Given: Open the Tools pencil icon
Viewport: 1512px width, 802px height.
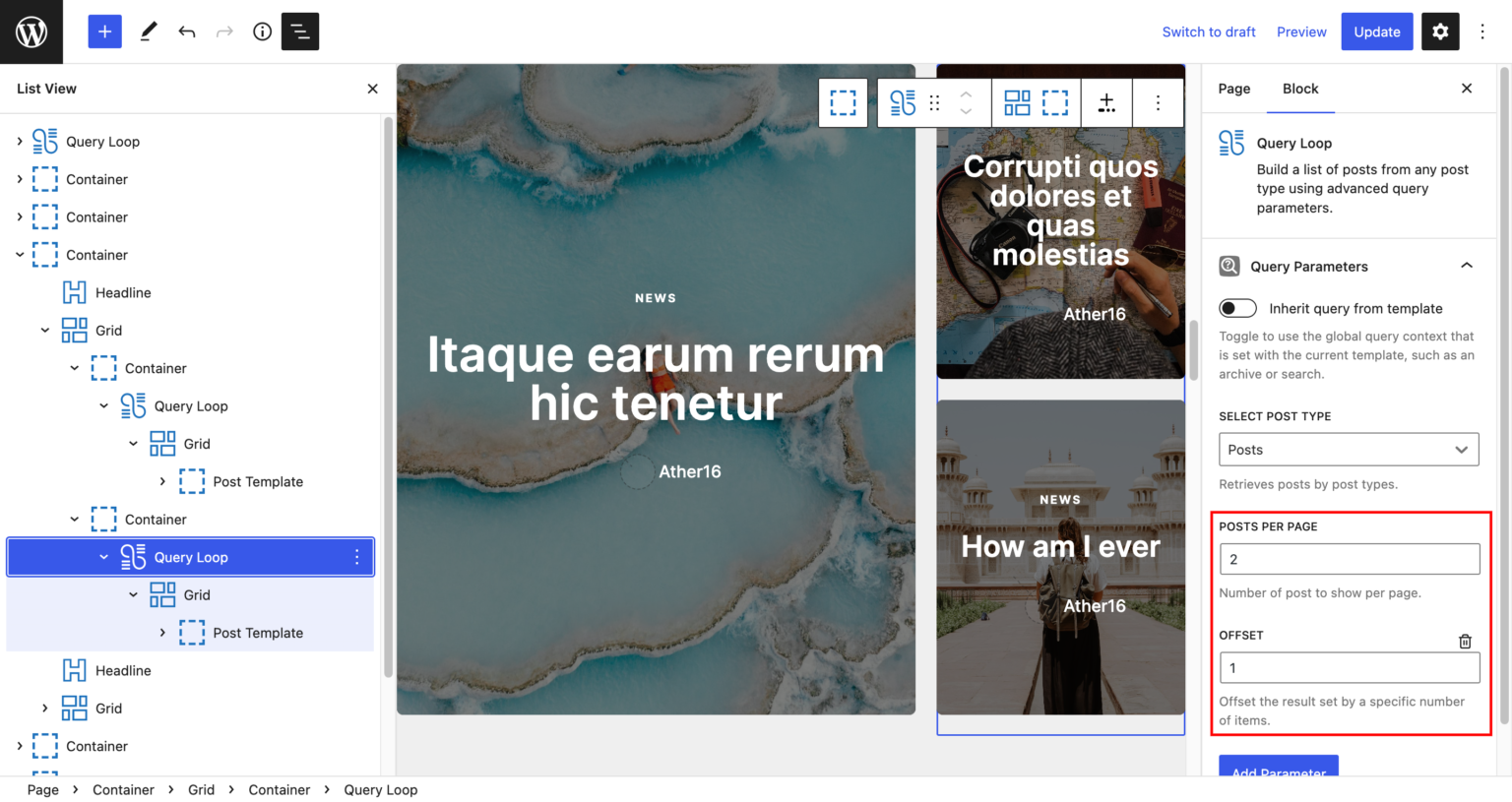Looking at the screenshot, I should click(x=149, y=31).
